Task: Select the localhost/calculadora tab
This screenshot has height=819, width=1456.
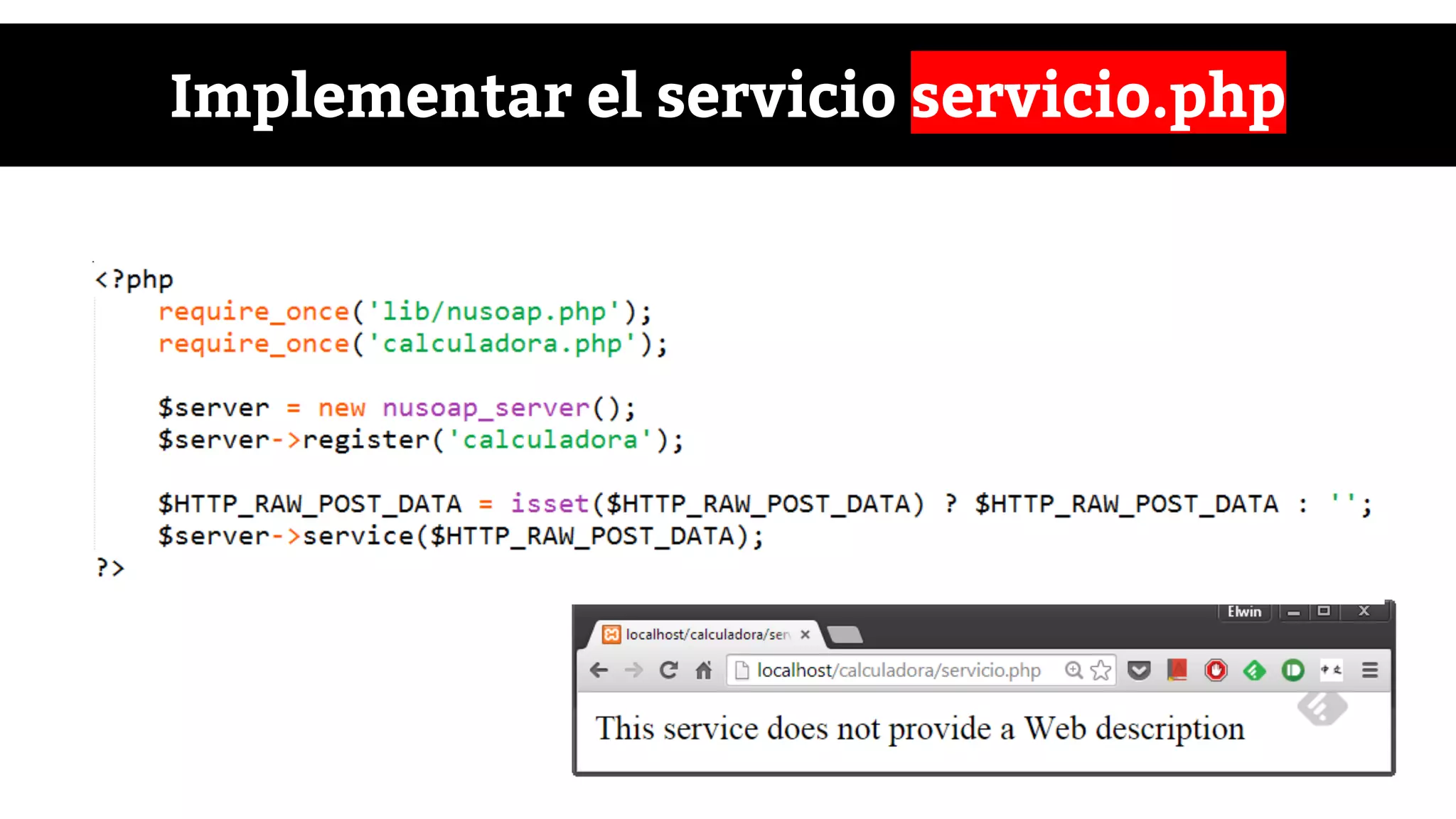Action: (704, 634)
